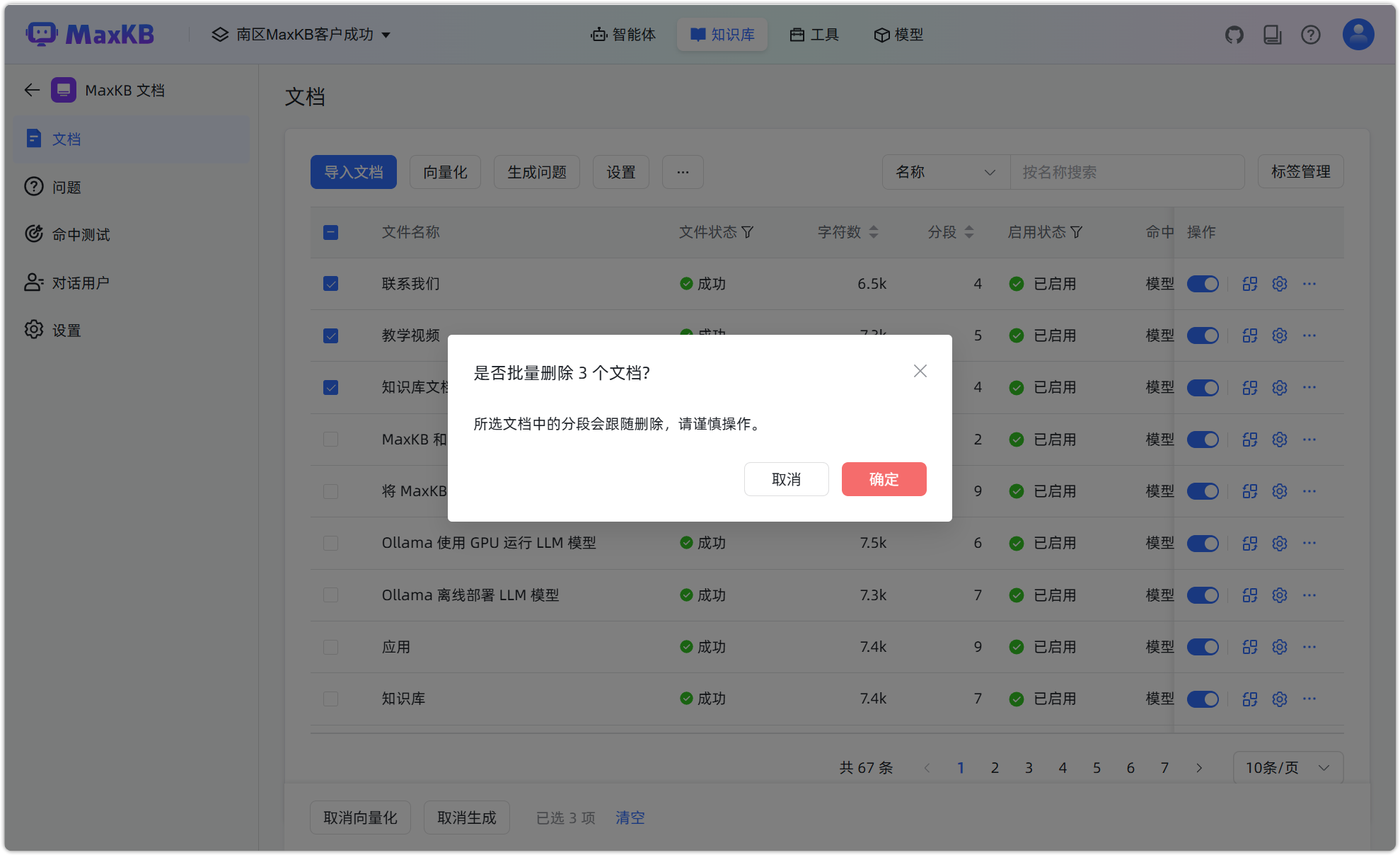Uncheck the 教学视频 document checkbox
Viewport: 1400px width, 855px height.
(330, 335)
